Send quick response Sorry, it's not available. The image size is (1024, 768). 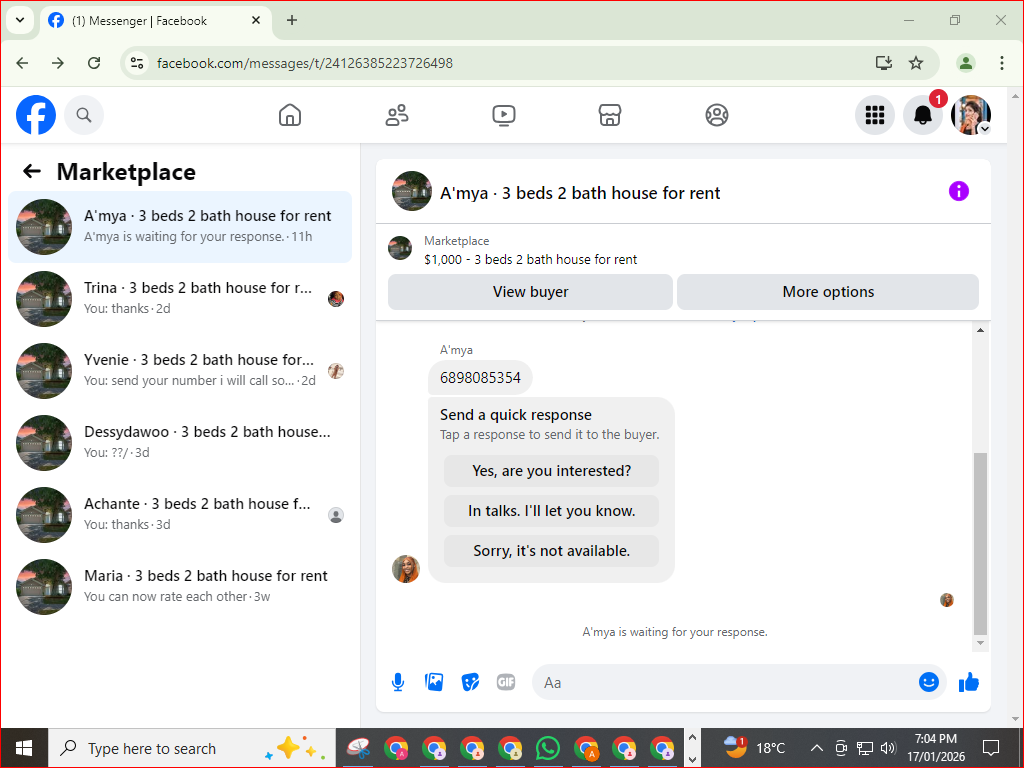click(x=551, y=551)
